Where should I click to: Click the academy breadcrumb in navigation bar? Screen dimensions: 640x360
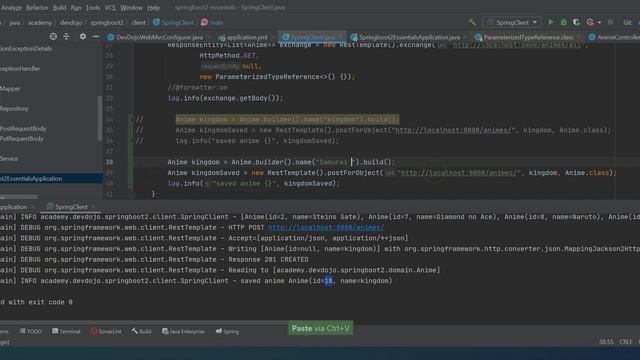(40, 23)
